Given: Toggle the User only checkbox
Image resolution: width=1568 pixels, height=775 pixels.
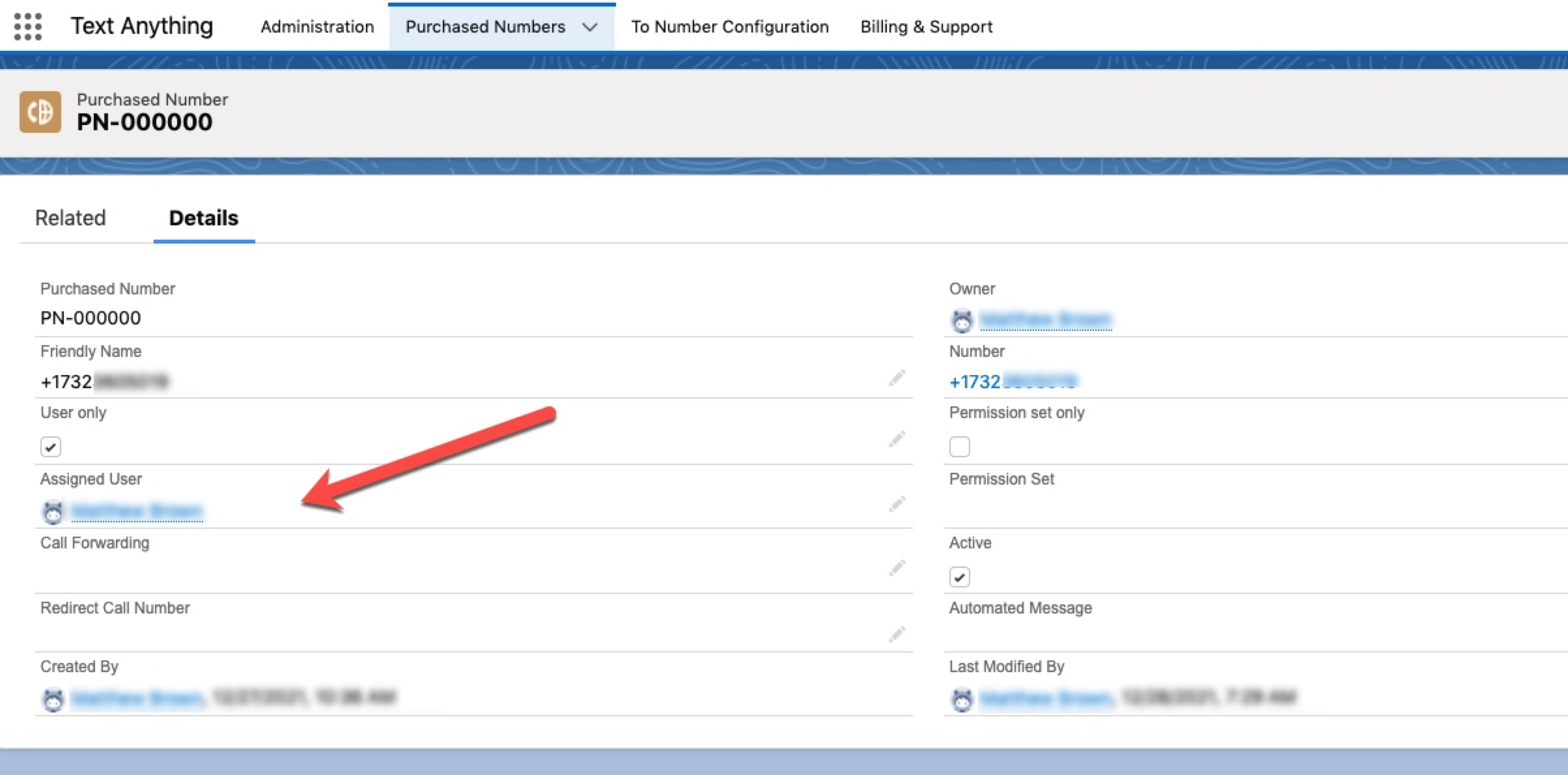Looking at the screenshot, I should click(51, 447).
